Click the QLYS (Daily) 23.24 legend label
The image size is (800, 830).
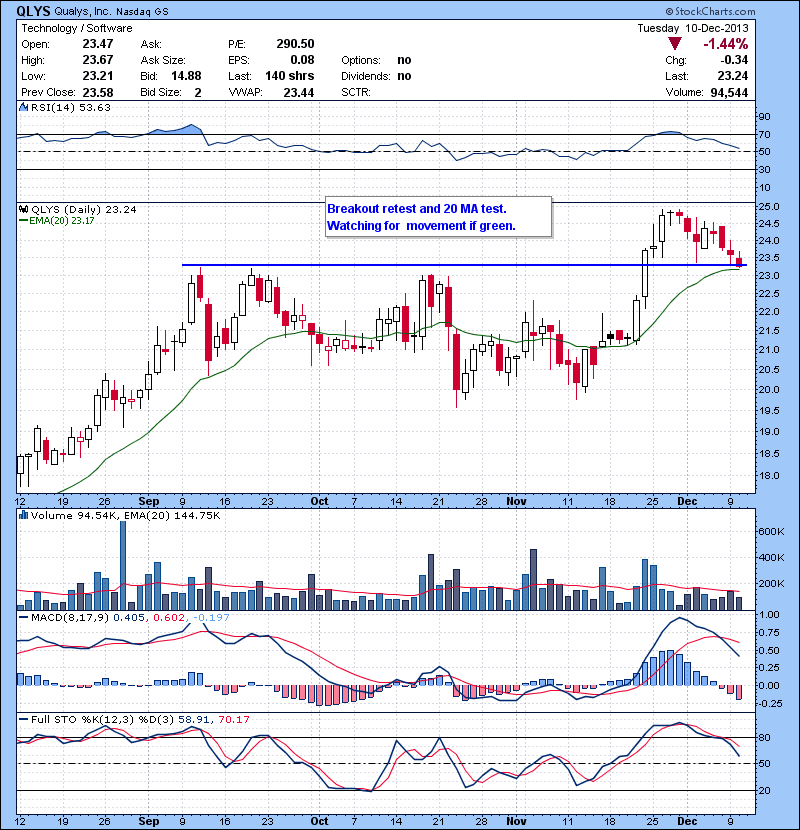coord(84,210)
